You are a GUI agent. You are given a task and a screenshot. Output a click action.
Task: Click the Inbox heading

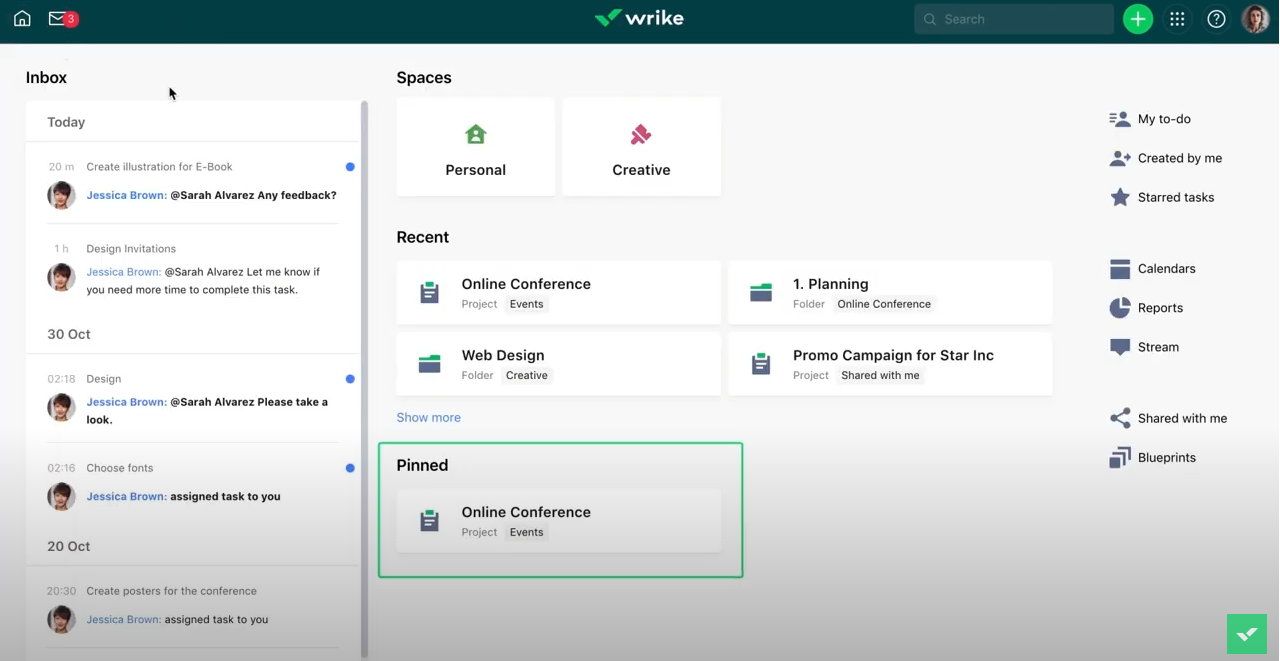47,77
